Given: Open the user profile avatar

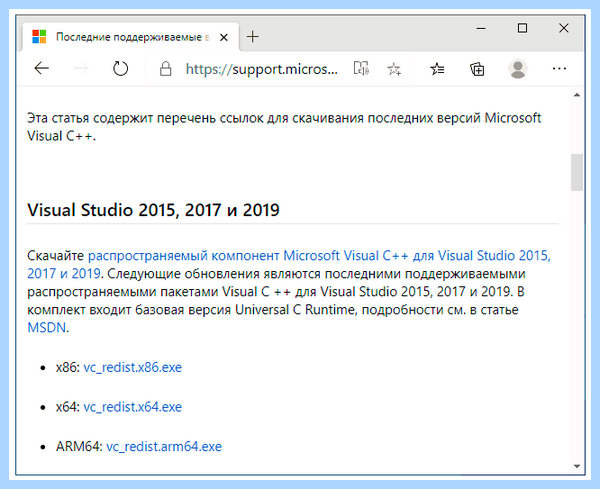Looking at the screenshot, I should click(518, 69).
